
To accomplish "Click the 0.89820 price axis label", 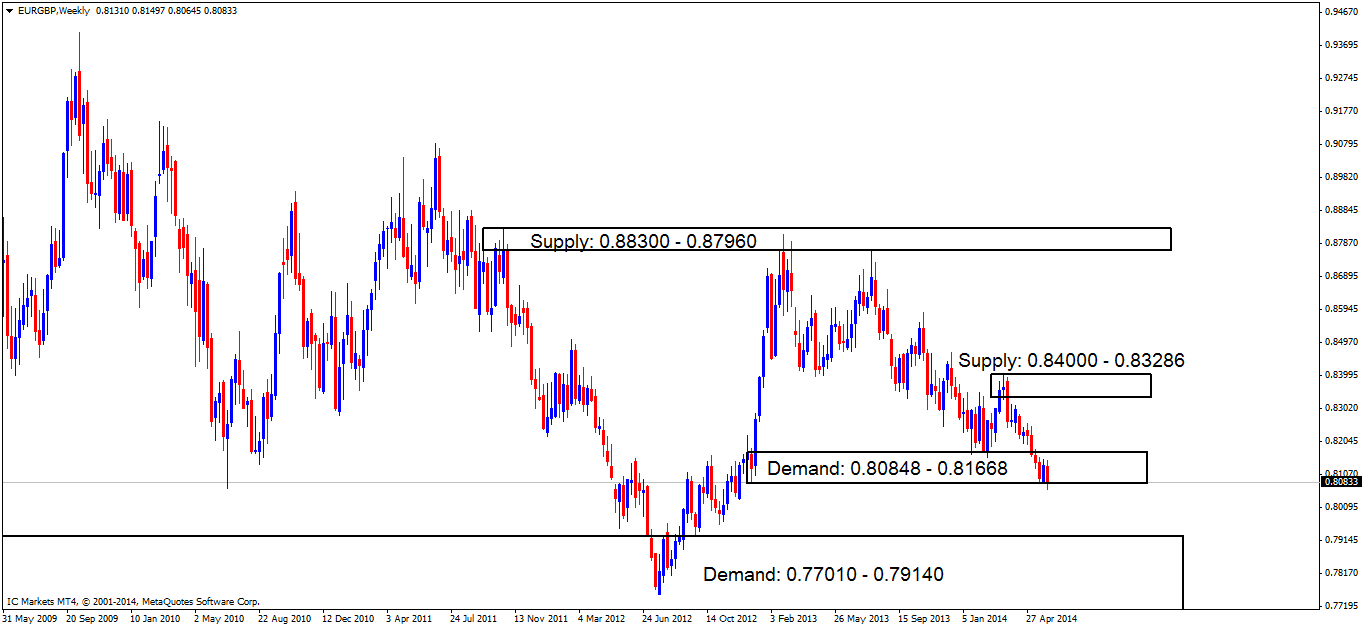I will point(1339,177).
